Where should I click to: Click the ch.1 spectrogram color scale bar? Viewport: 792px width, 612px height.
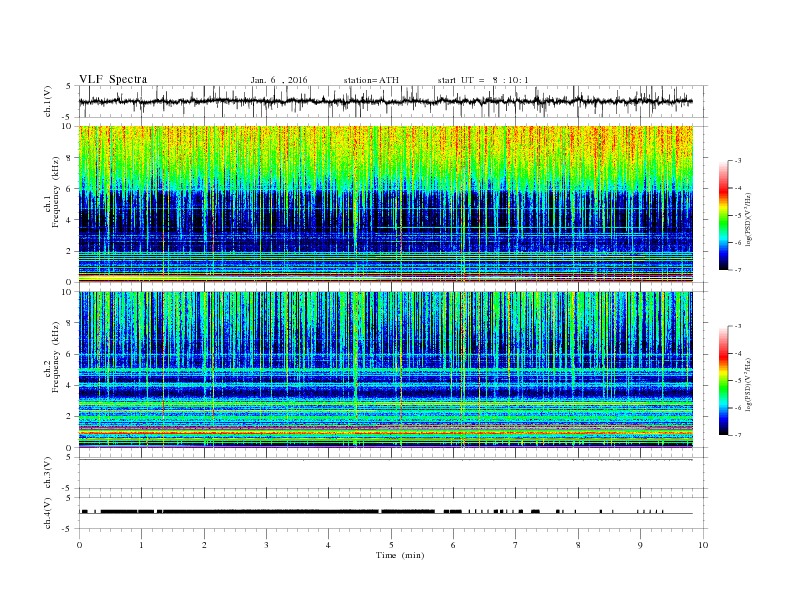tap(723, 215)
